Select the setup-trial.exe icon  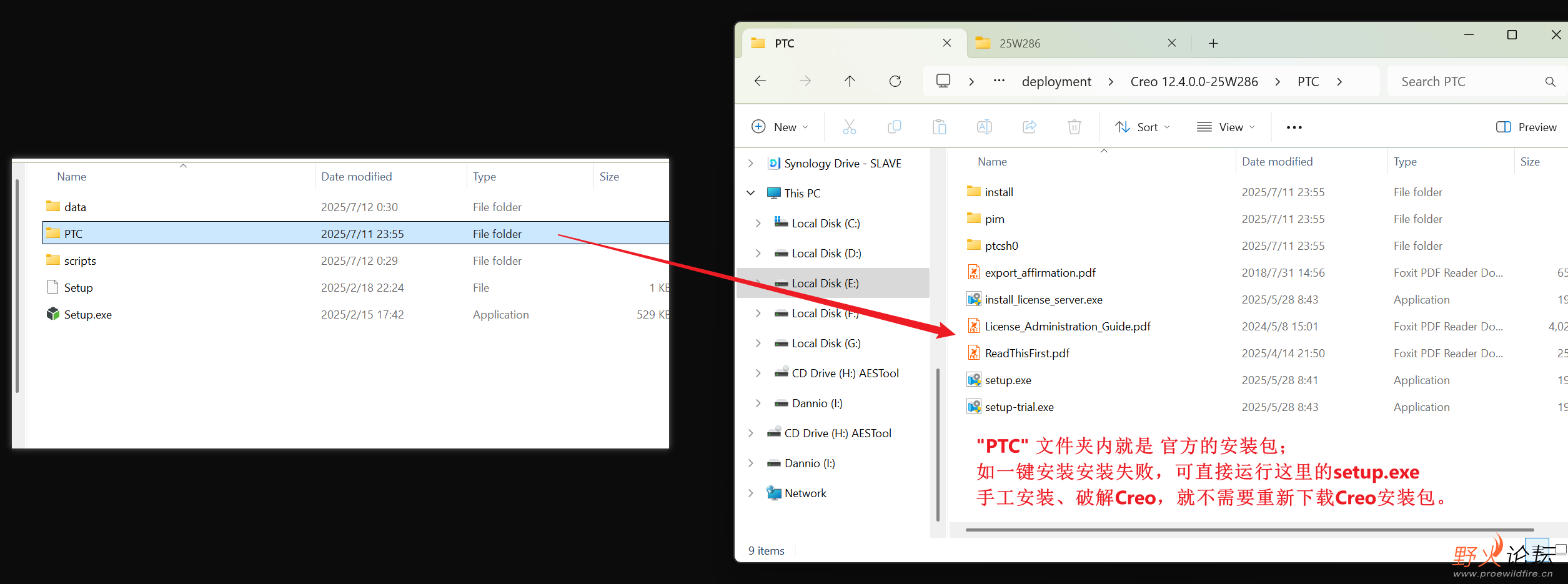(974, 407)
